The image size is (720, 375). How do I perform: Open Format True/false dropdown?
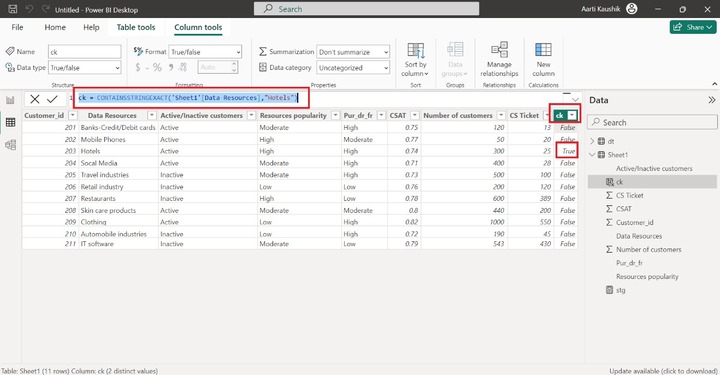click(x=205, y=52)
